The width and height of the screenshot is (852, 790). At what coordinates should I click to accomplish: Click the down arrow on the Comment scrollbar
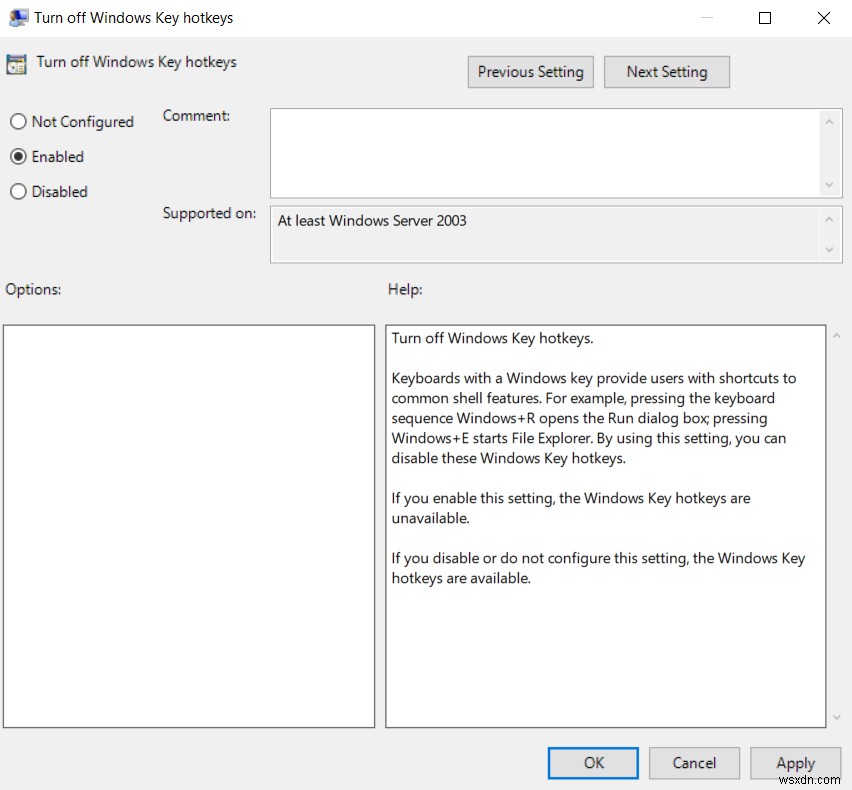coord(831,185)
